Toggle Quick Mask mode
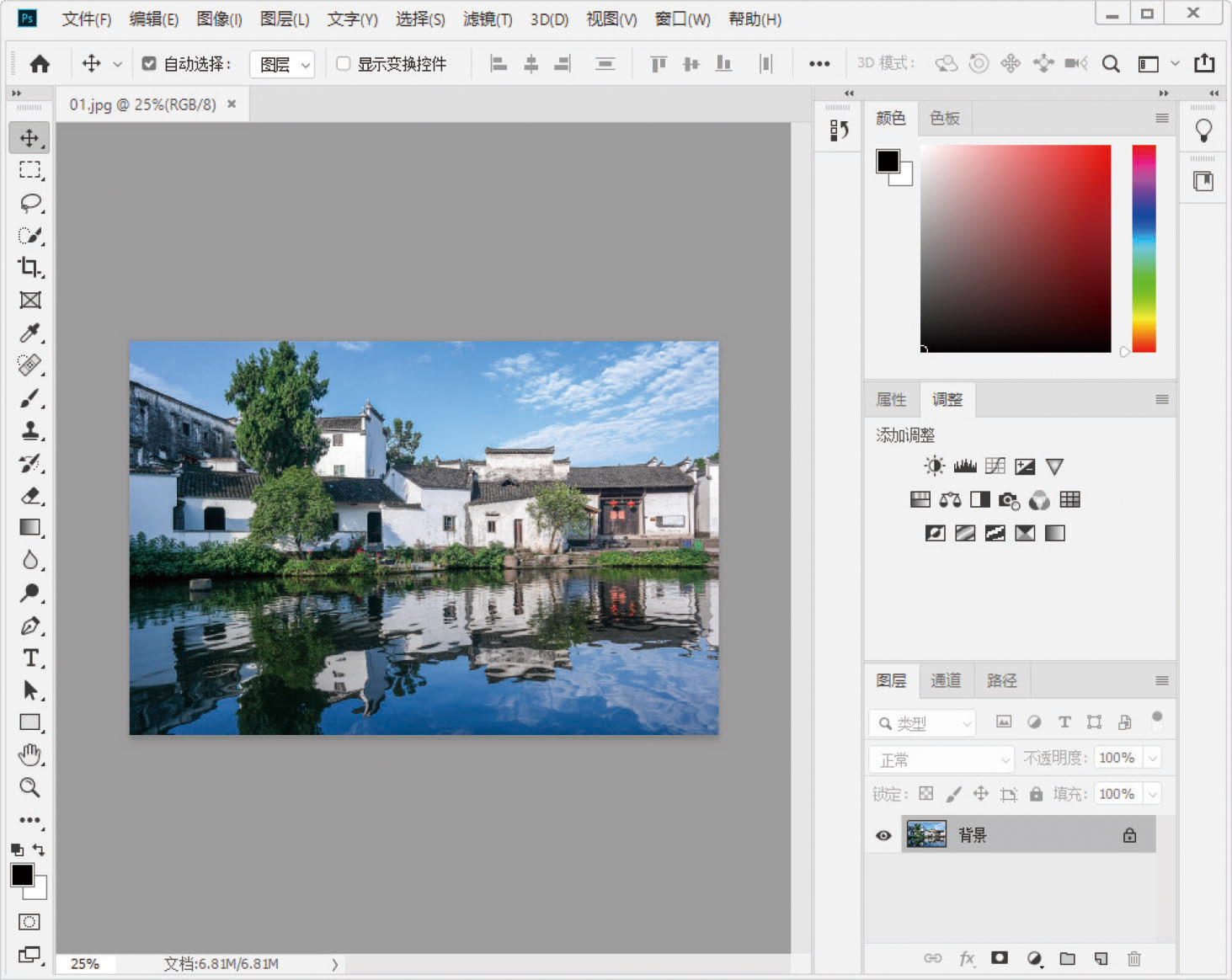1232x980 pixels. click(29, 921)
